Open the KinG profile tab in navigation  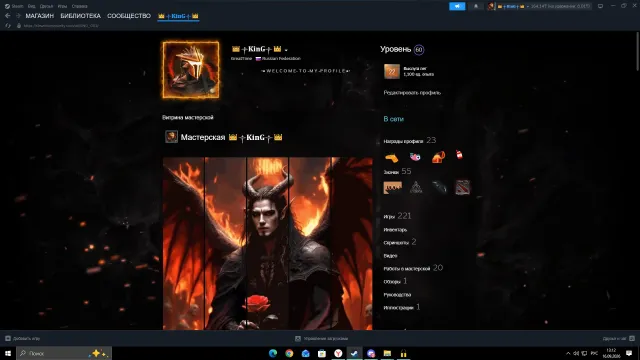[x=178, y=16]
